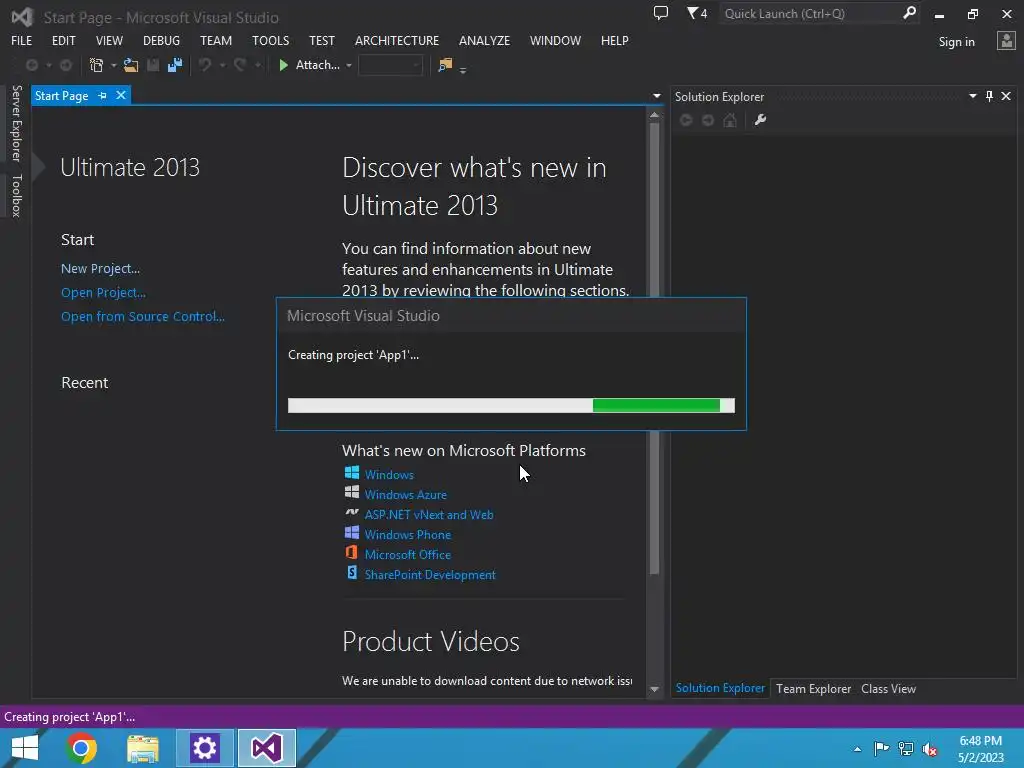
Task: Click the Solution Explorer Forward icon
Action: (708, 120)
